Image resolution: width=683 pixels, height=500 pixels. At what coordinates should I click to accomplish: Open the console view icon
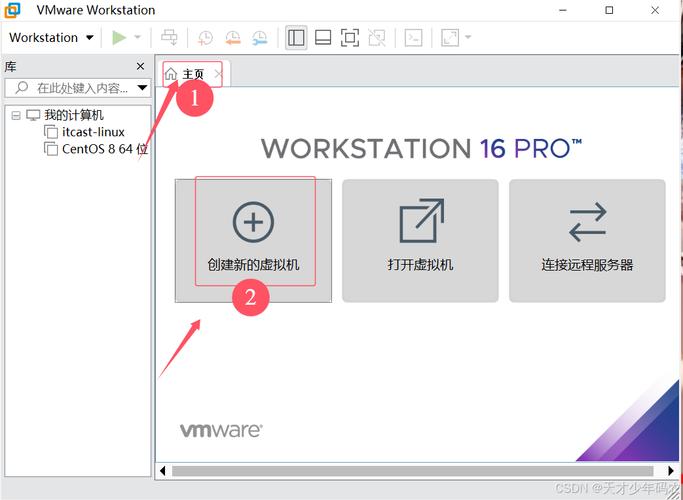pyautogui.click(x=413, y=38)
